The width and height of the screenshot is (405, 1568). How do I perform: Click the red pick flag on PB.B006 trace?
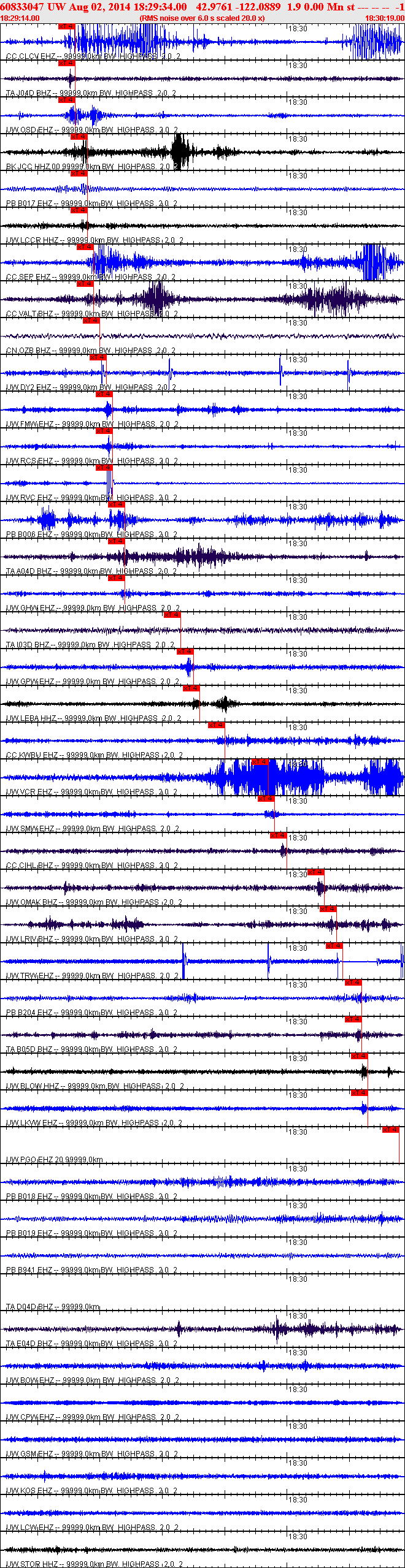(x=116, y=504)
